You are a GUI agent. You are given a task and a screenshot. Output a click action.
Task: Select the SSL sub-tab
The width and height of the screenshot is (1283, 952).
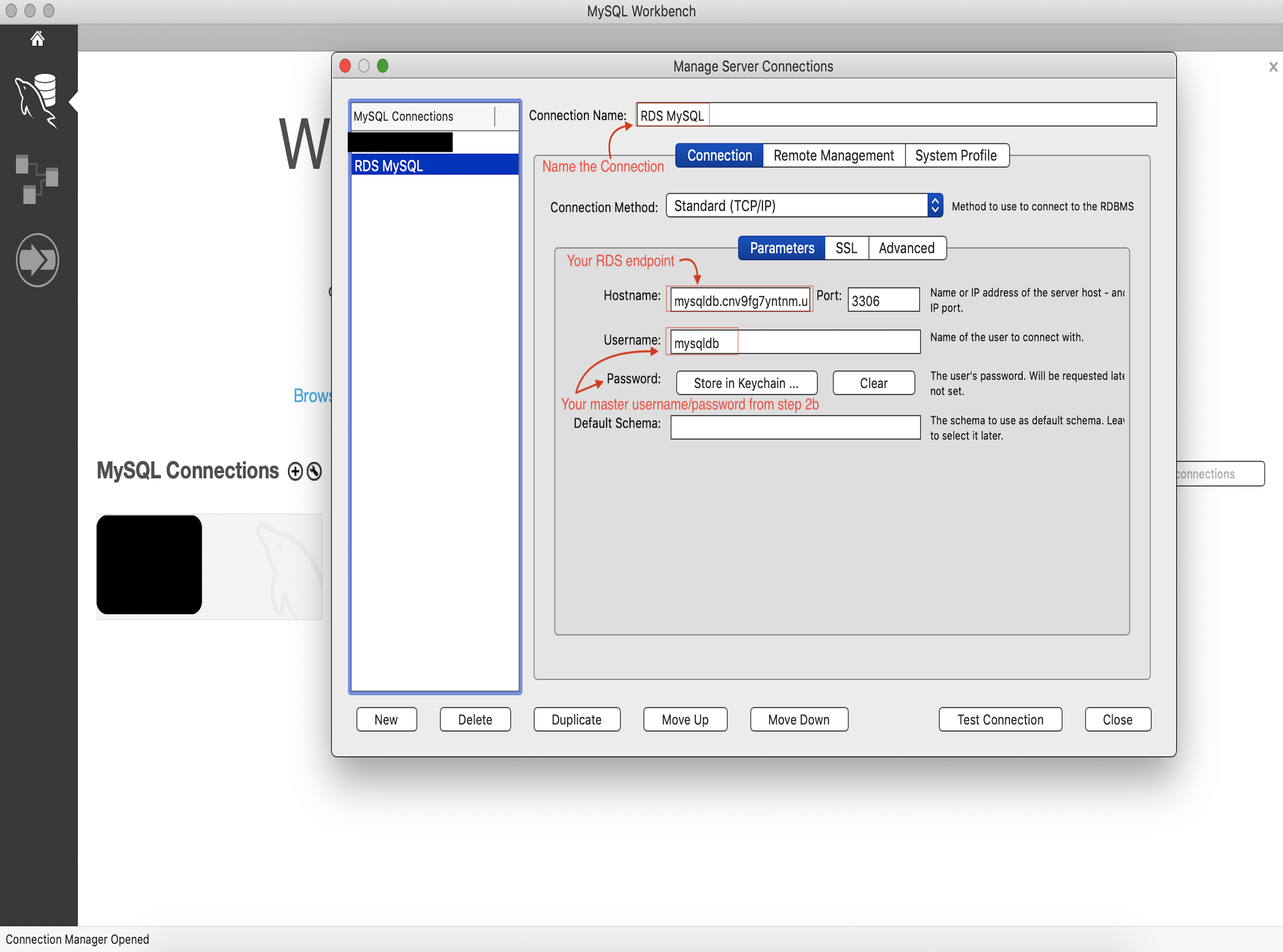coord(846,248)
